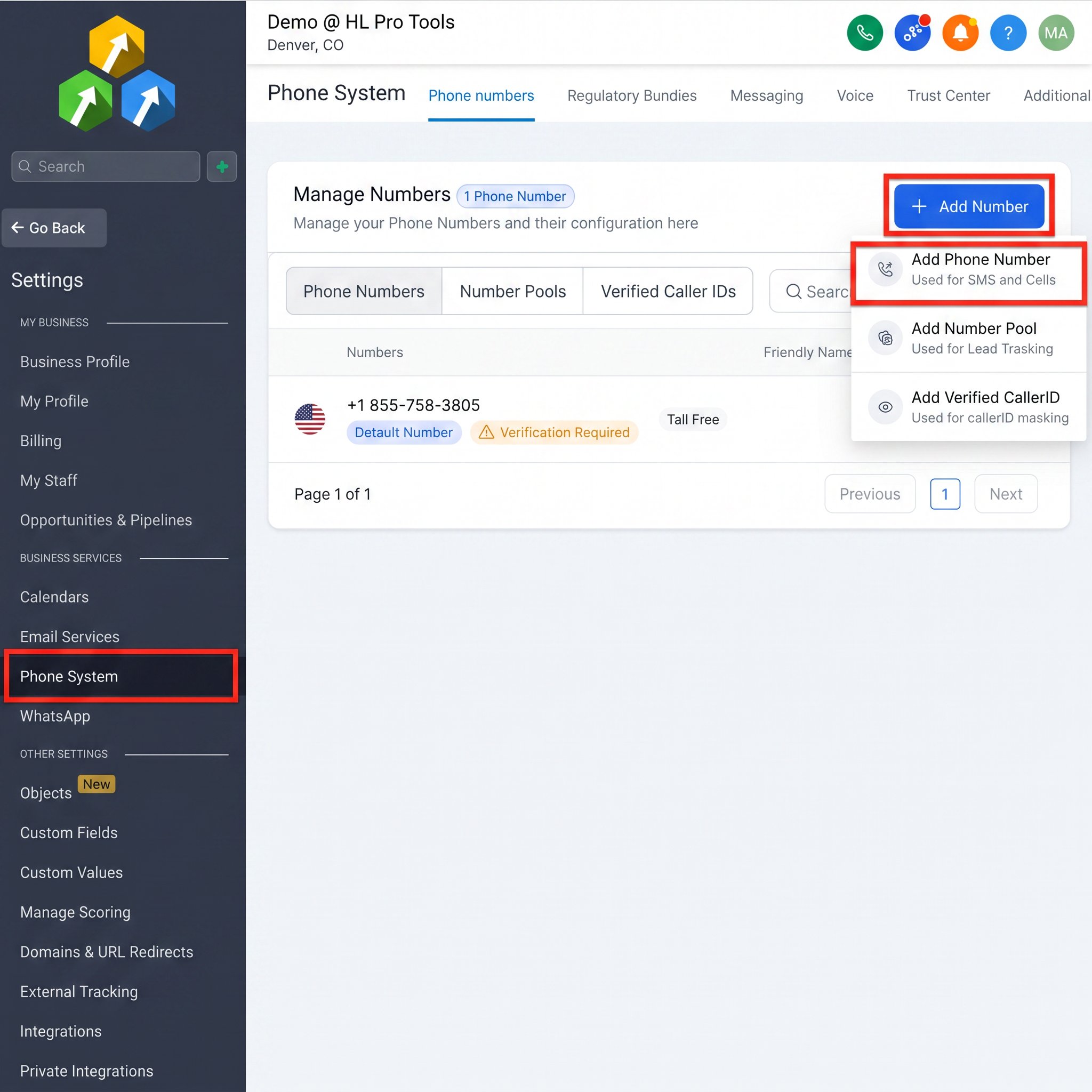Screen dimensions: 1092x1092
Task: Open the Messaging tab
Action: click(766, 95)
